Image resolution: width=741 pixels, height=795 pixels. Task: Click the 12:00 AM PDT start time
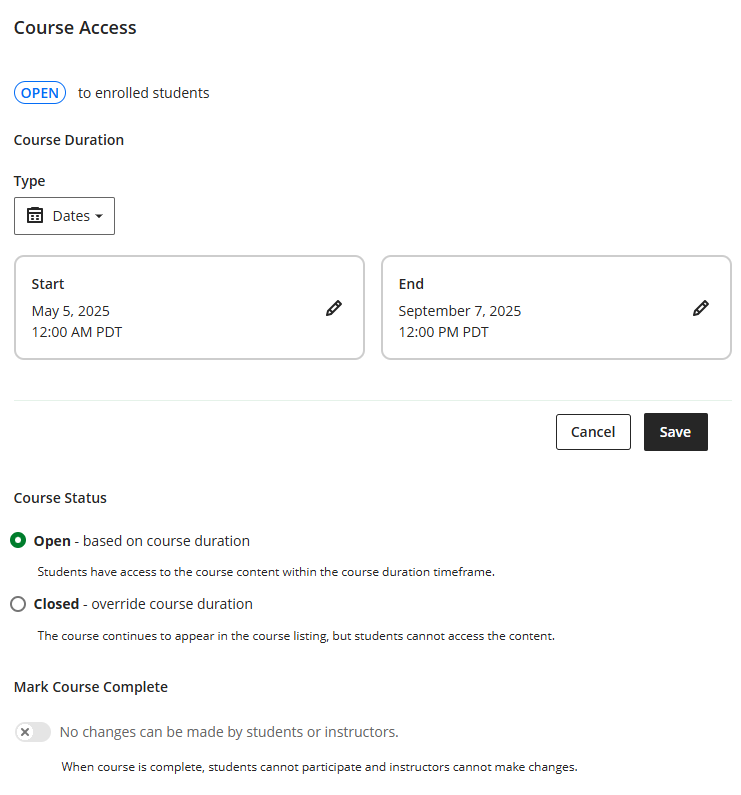point(77,332)
